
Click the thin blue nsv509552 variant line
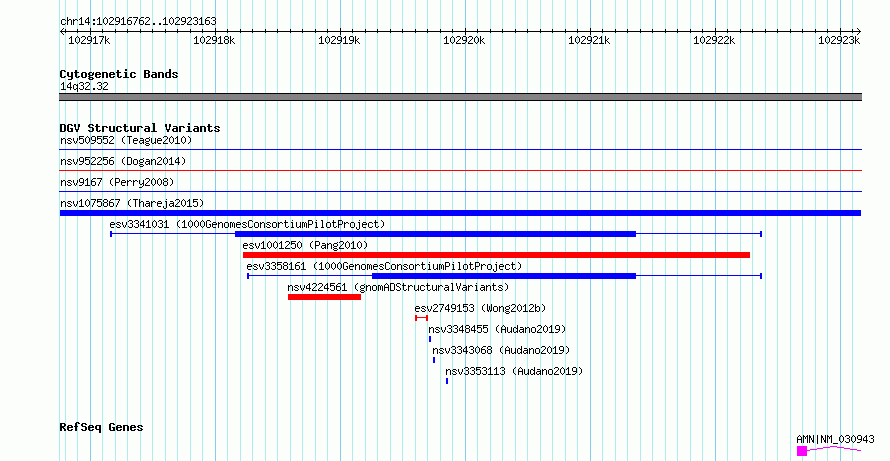tap(460, 150)
